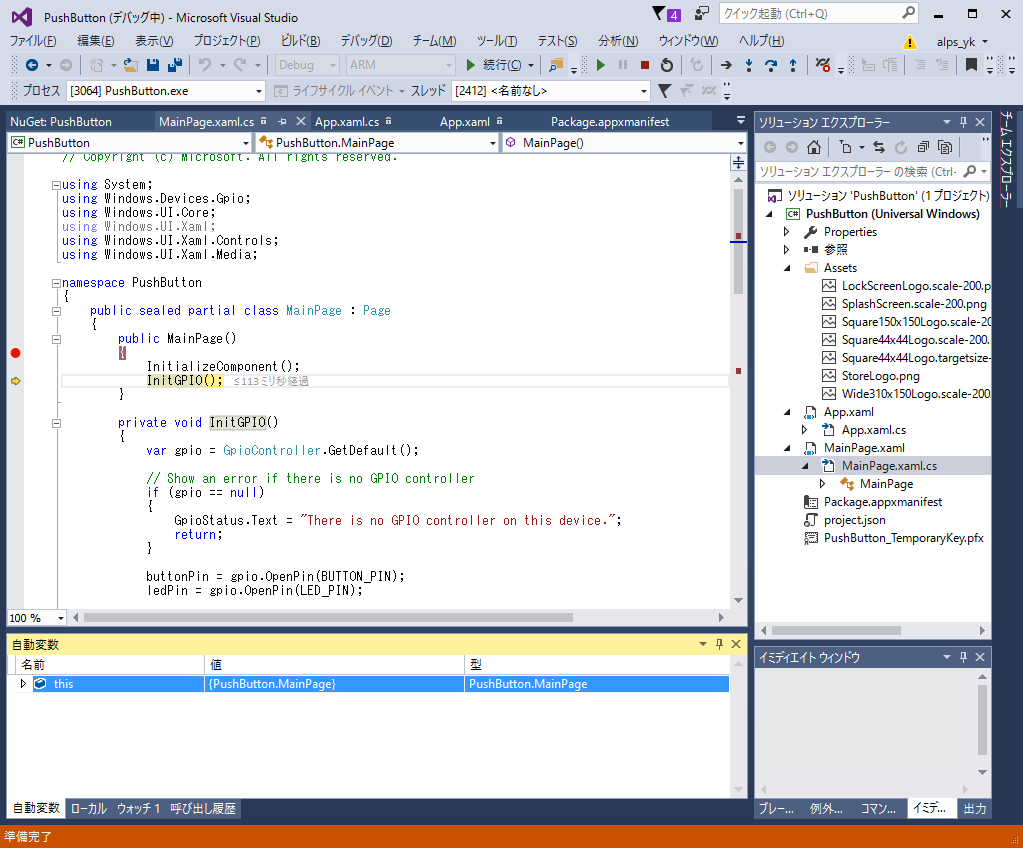Open file using the folder icon
Viewport: 1023px width, 848px height.
point(130,65)
